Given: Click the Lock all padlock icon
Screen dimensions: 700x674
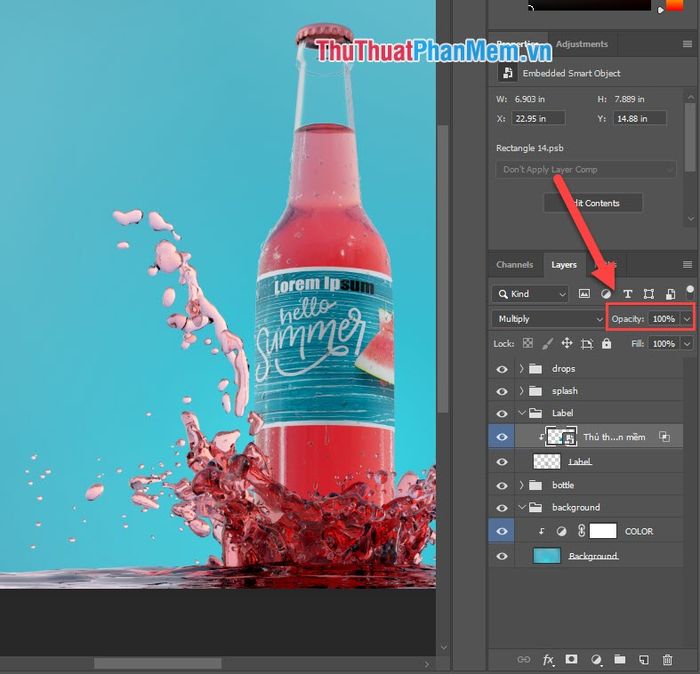Looking at the screenshot, I should pyautogui.click(x=606, y=343).
